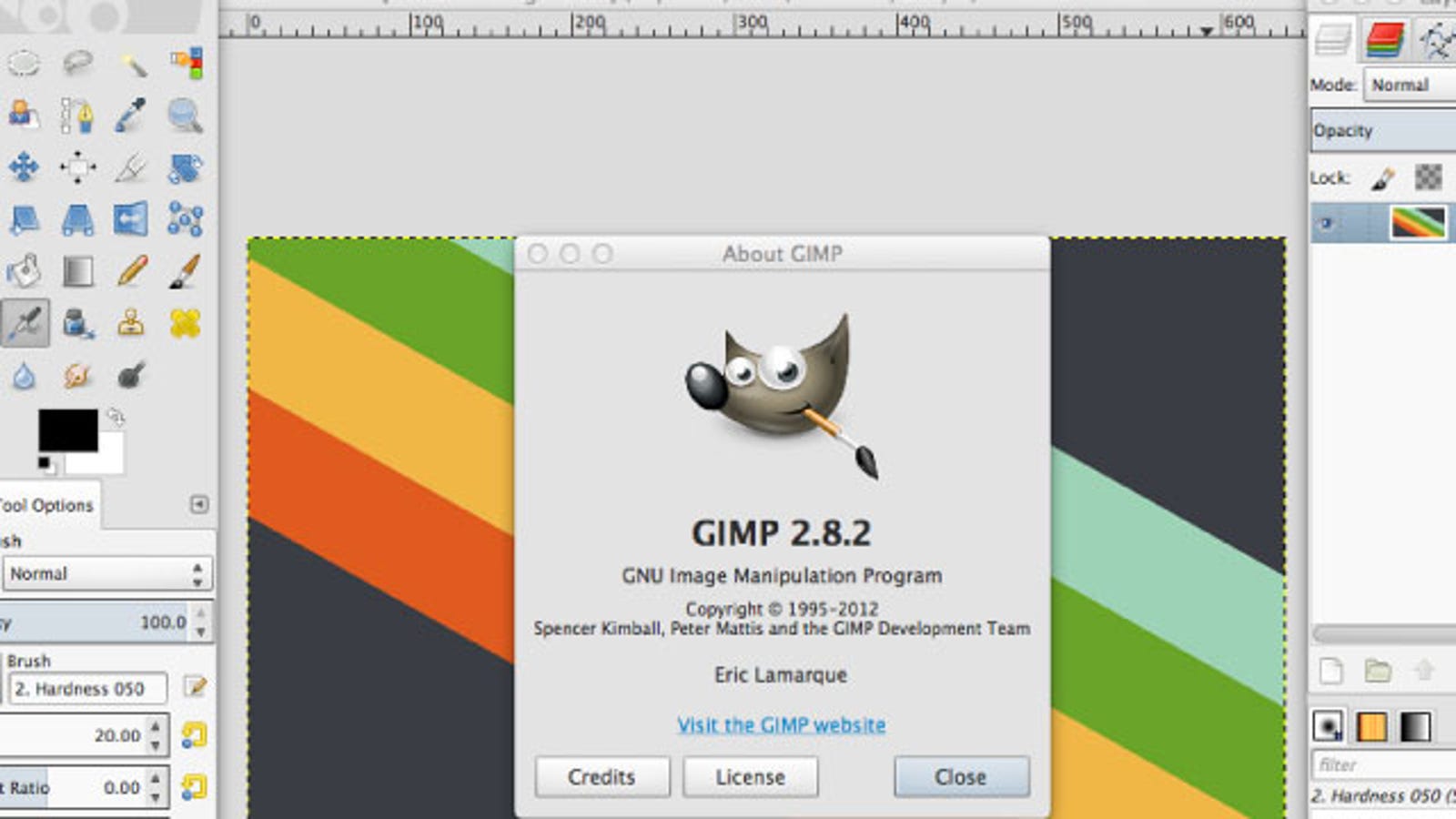
Task: Select the Paths tool
Action: [x=77, y=116]
